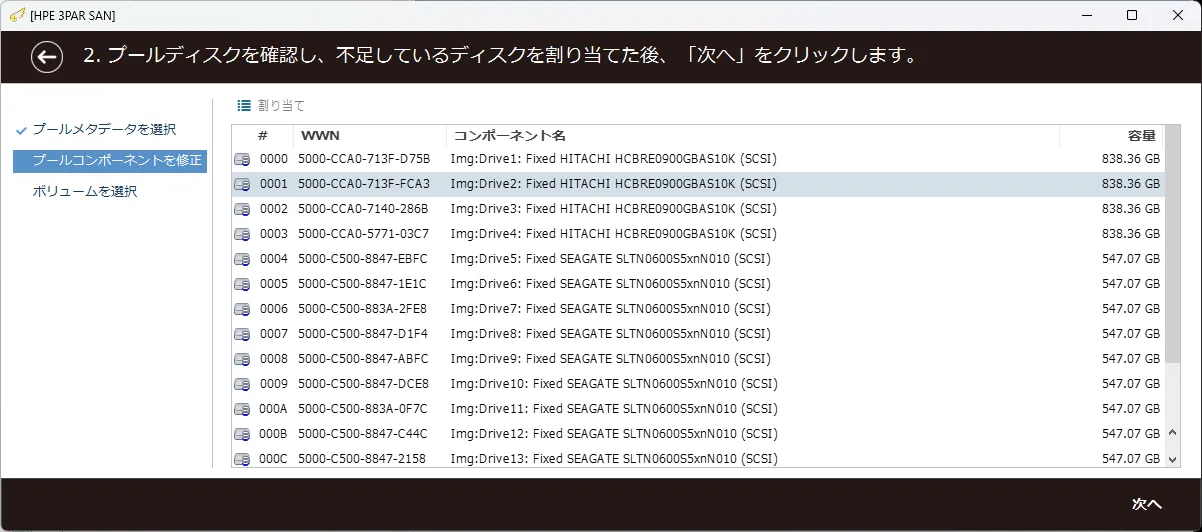Select WWN 5000-C500-8847-2158
1202x532 pixels.
pos(362,459)
